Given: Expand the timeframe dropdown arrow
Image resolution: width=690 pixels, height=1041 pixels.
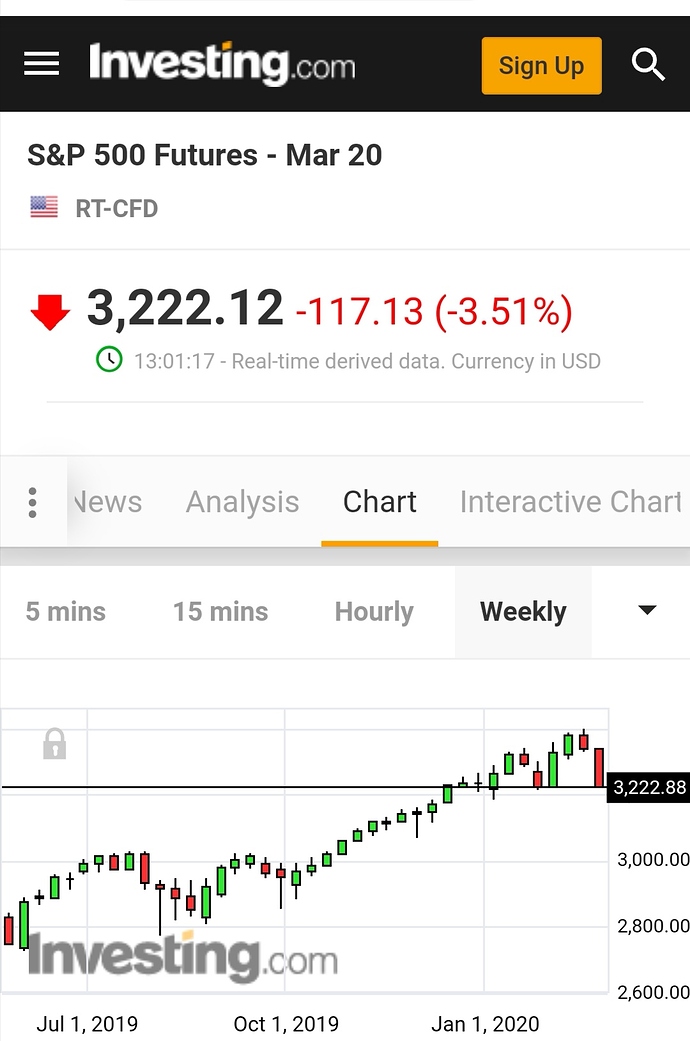Looking at the screenshot, I should (x=647, y=610).
